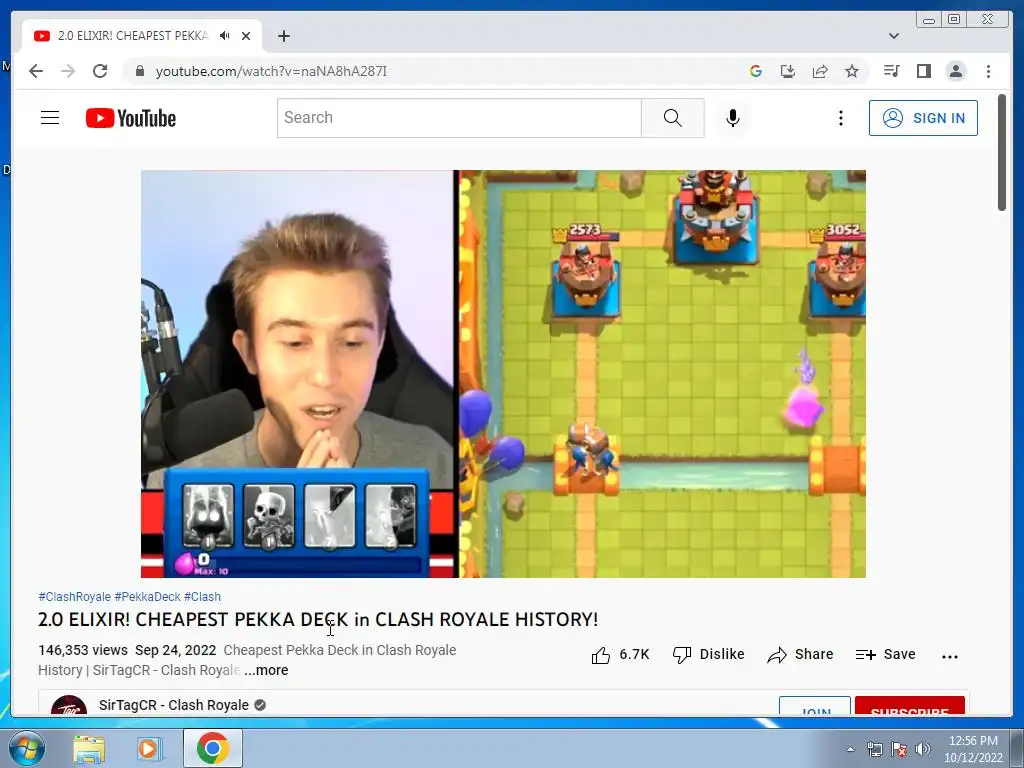Image resolution: width=1024 pixels, height=768 pixels.
Task: View site info via the padlock icon
Action: (139, 71)
